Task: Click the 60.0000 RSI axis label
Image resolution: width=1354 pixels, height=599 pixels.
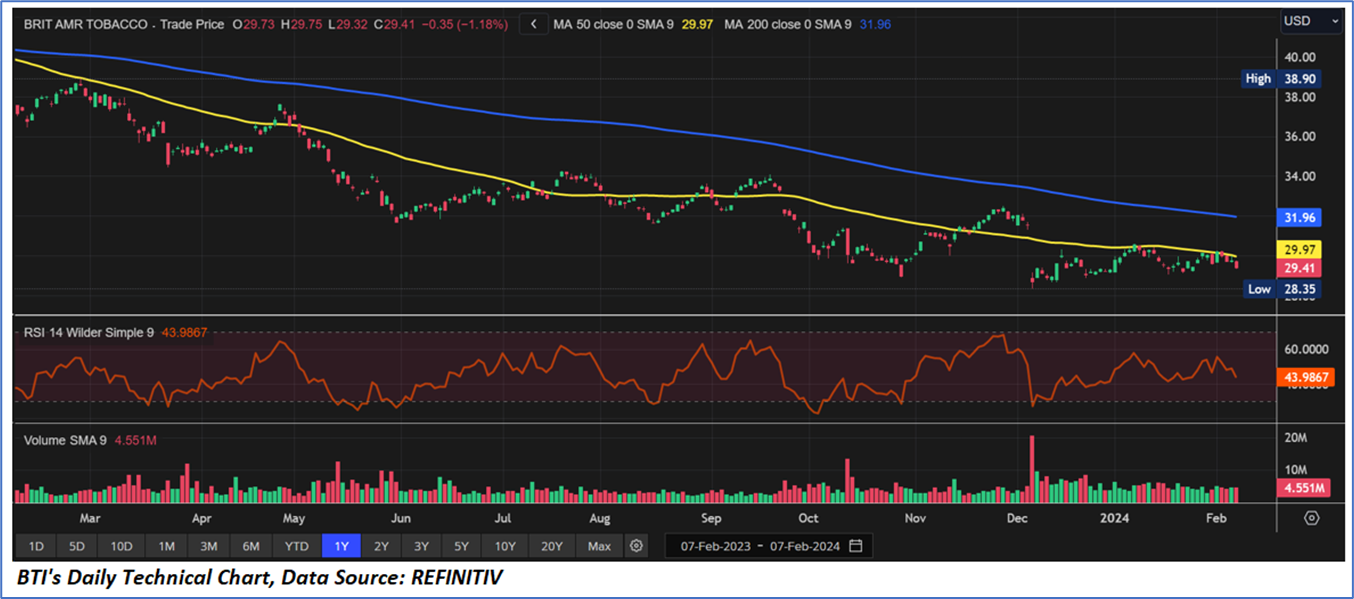Action: pos(1307,349)
